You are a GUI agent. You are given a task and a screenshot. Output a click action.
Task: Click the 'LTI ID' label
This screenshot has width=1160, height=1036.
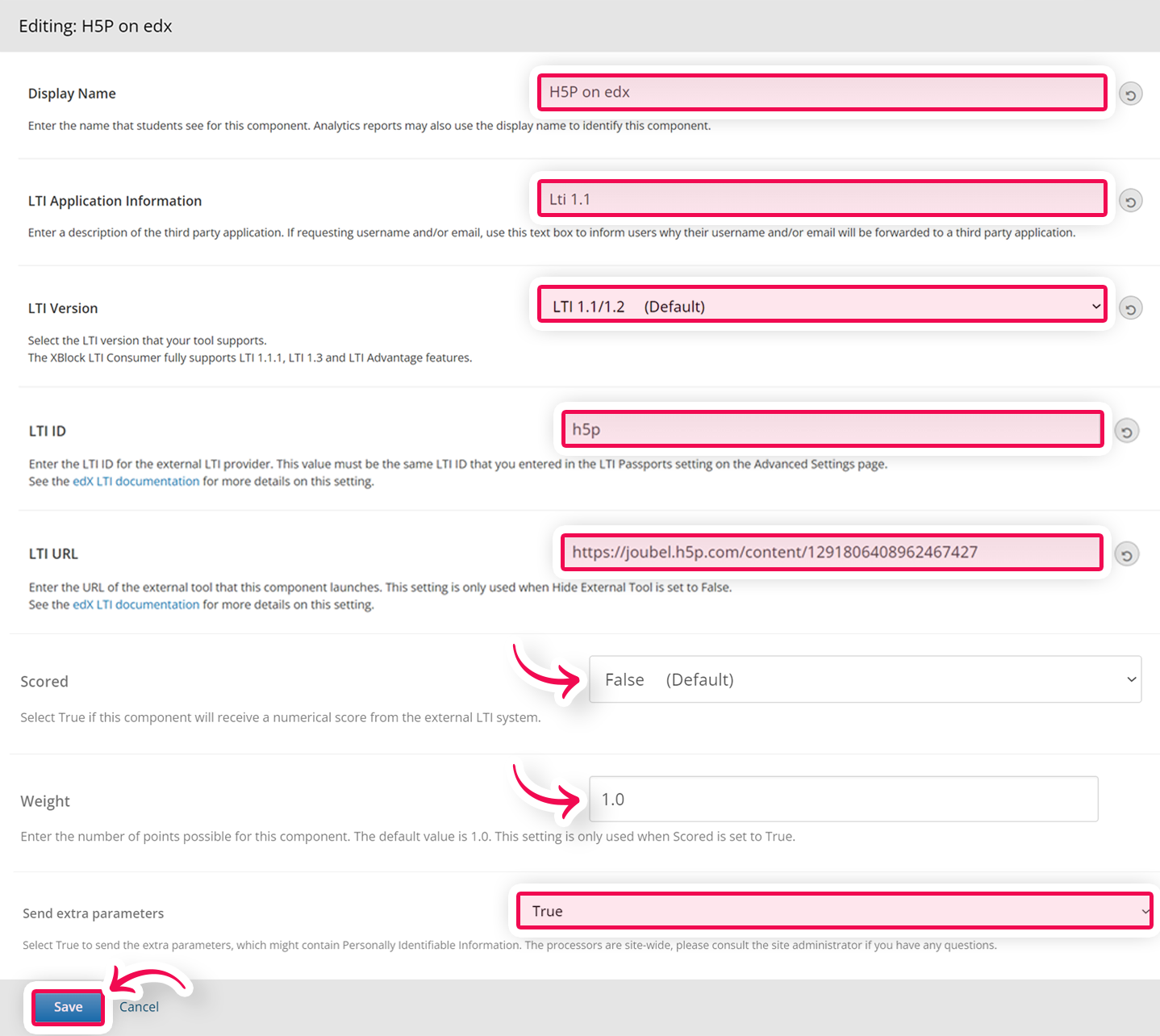tap(48, 431)
